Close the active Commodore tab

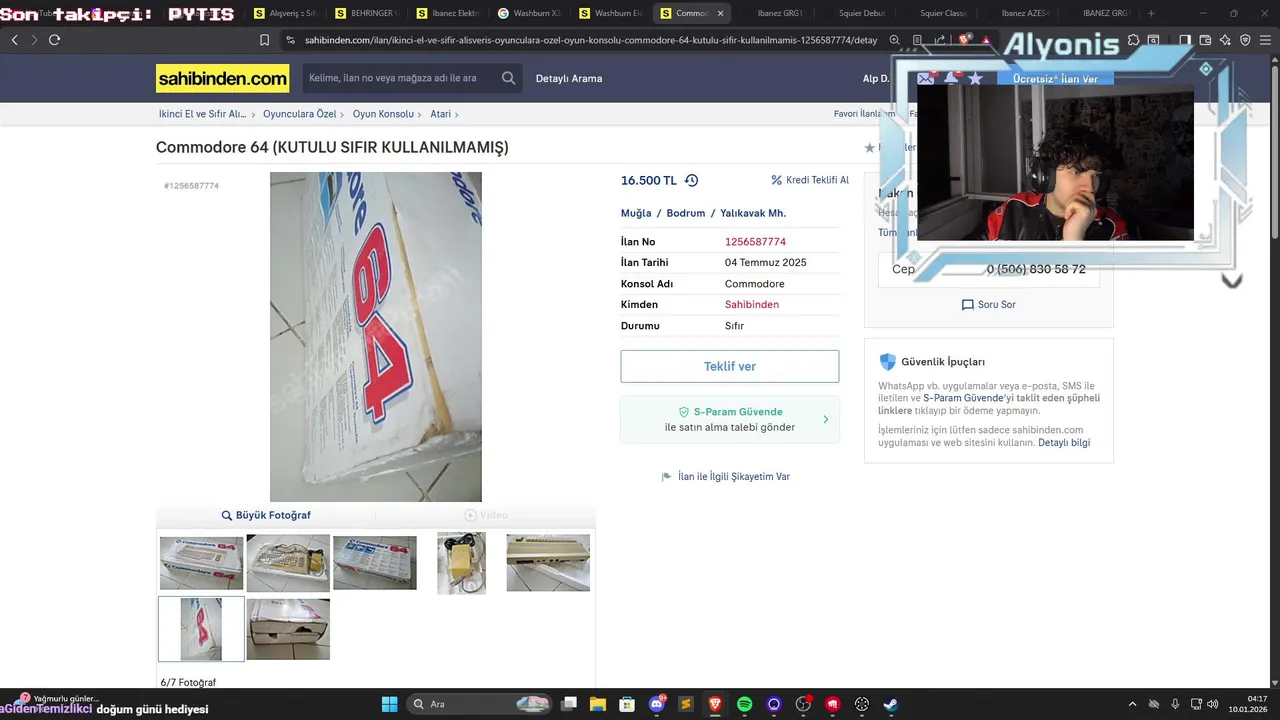point(720,13)
